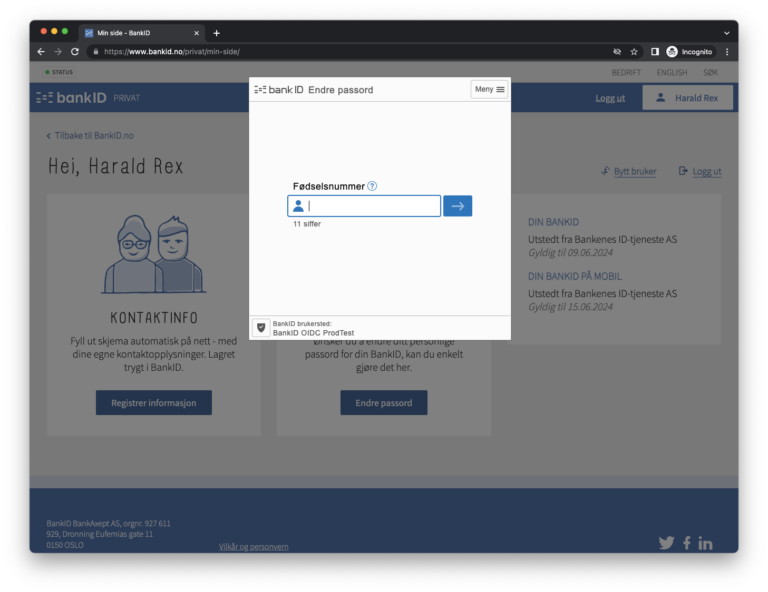Click Logg ut in the header

pyautogui.click(x=610, y=98)
